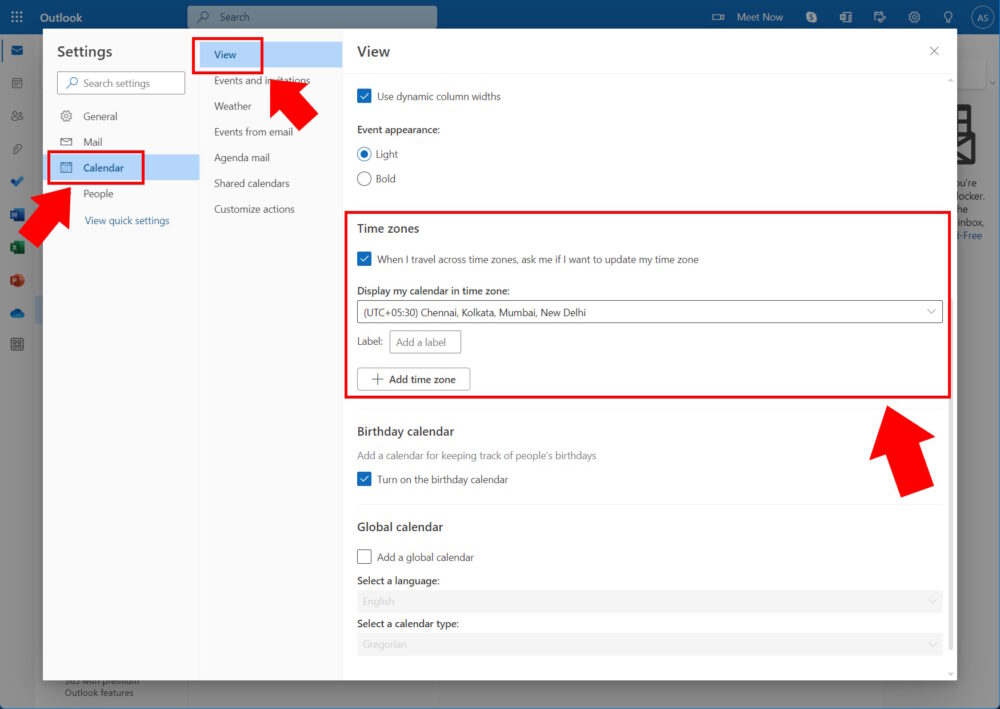Open PowerPoint from left app rail
The height and width of the screenshot is (709, 1000).
tap(17, 280)
